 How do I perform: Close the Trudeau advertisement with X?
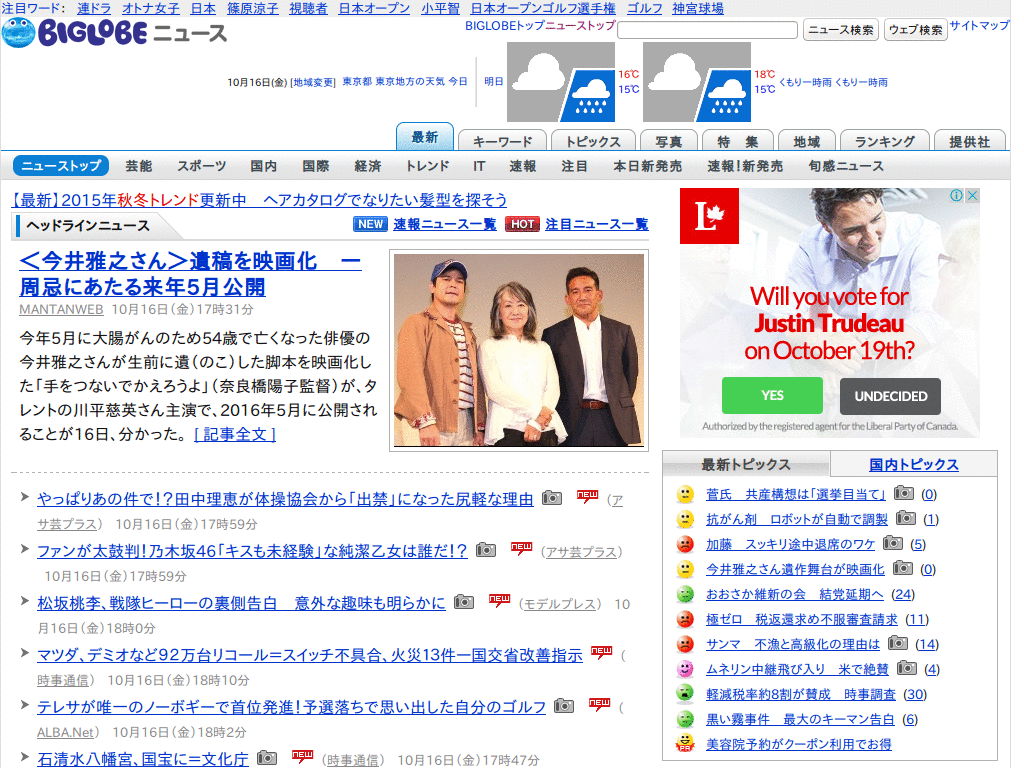pyautogui.click(x=972, y=195)
